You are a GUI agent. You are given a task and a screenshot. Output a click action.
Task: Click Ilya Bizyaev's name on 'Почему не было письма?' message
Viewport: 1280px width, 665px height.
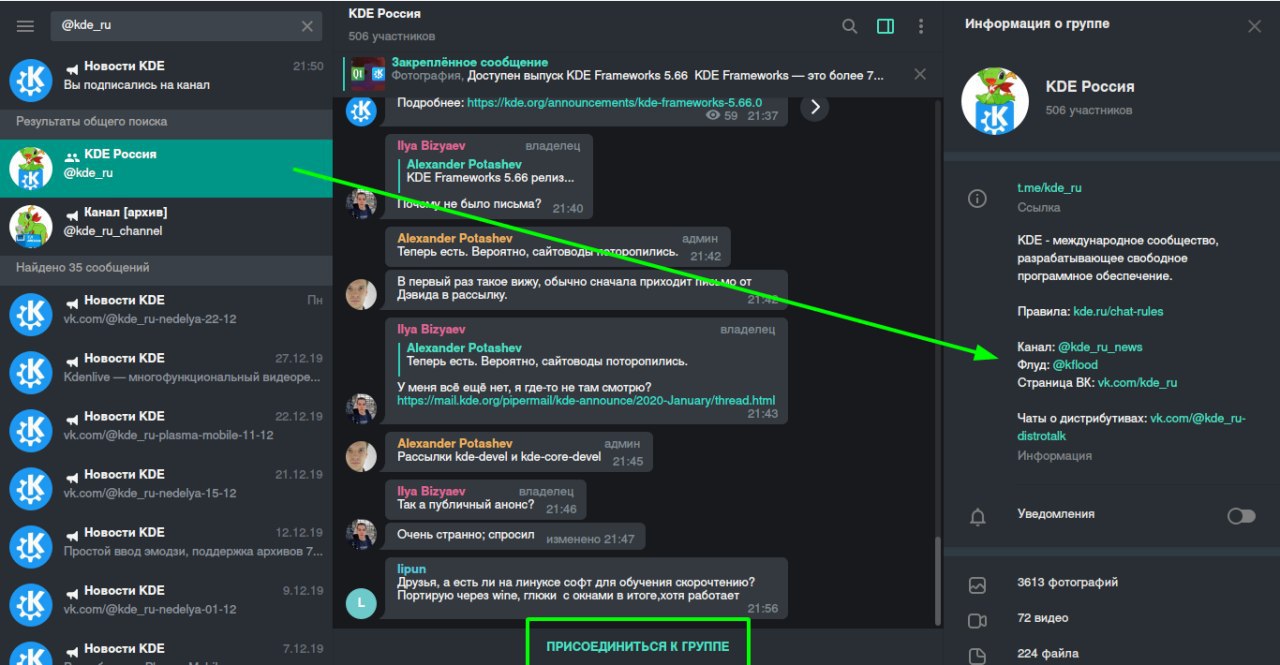431,146
